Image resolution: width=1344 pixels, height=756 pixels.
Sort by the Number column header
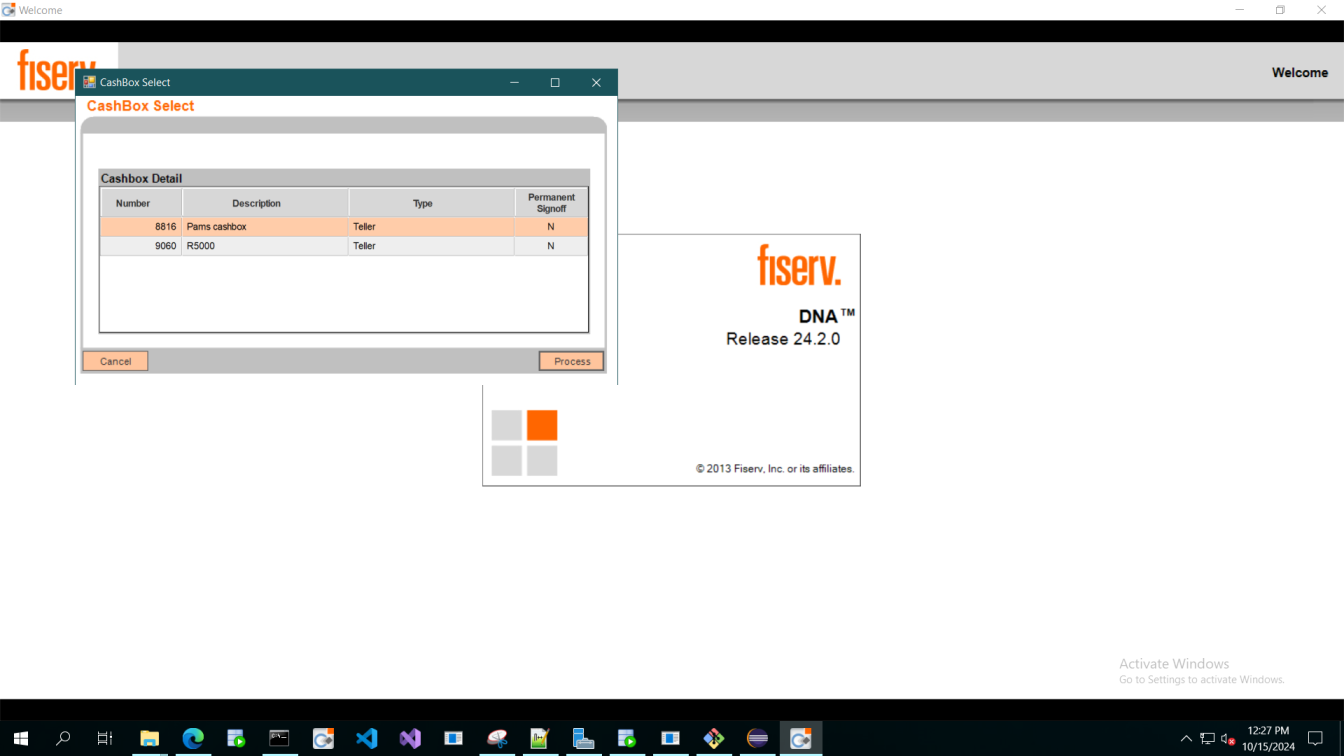pos(141,203)
